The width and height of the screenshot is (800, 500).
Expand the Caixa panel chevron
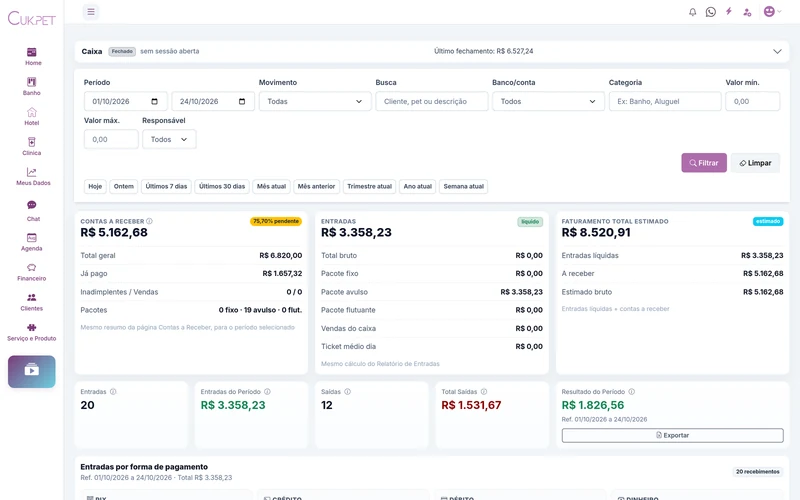[777, 52]
